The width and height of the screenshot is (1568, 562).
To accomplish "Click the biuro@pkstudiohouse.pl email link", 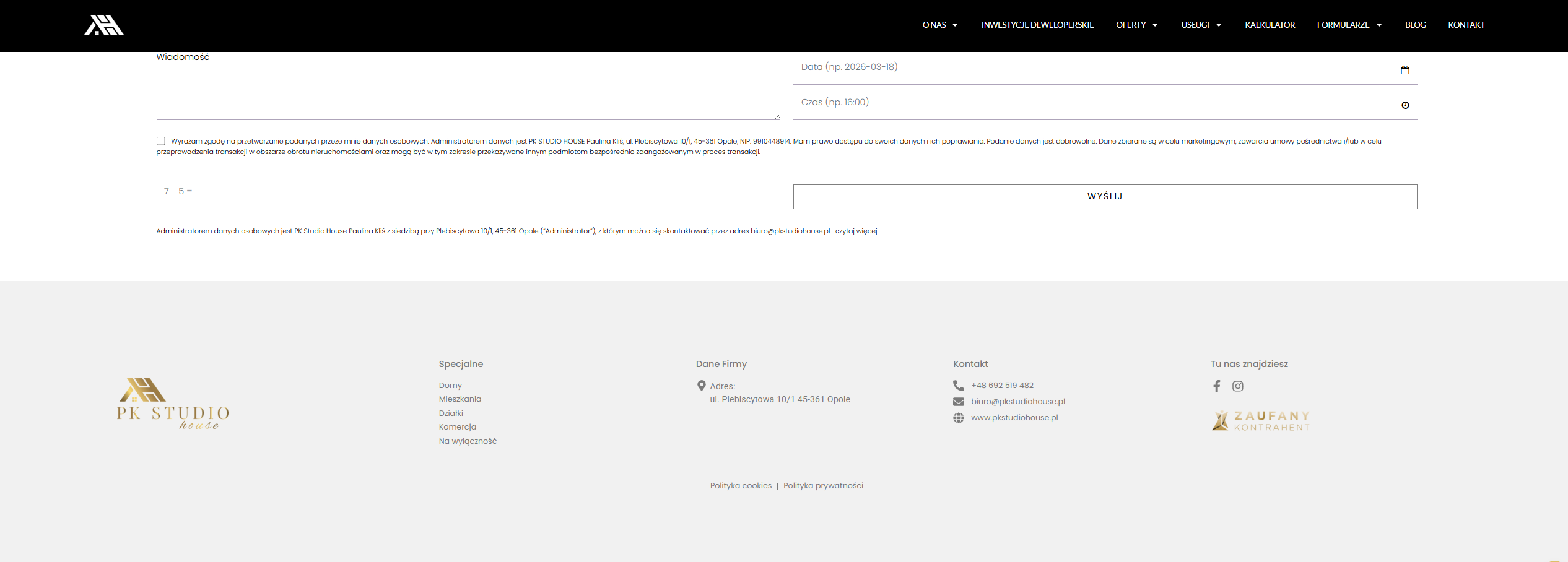I will pyautogui.click(x=1017, y=402).
